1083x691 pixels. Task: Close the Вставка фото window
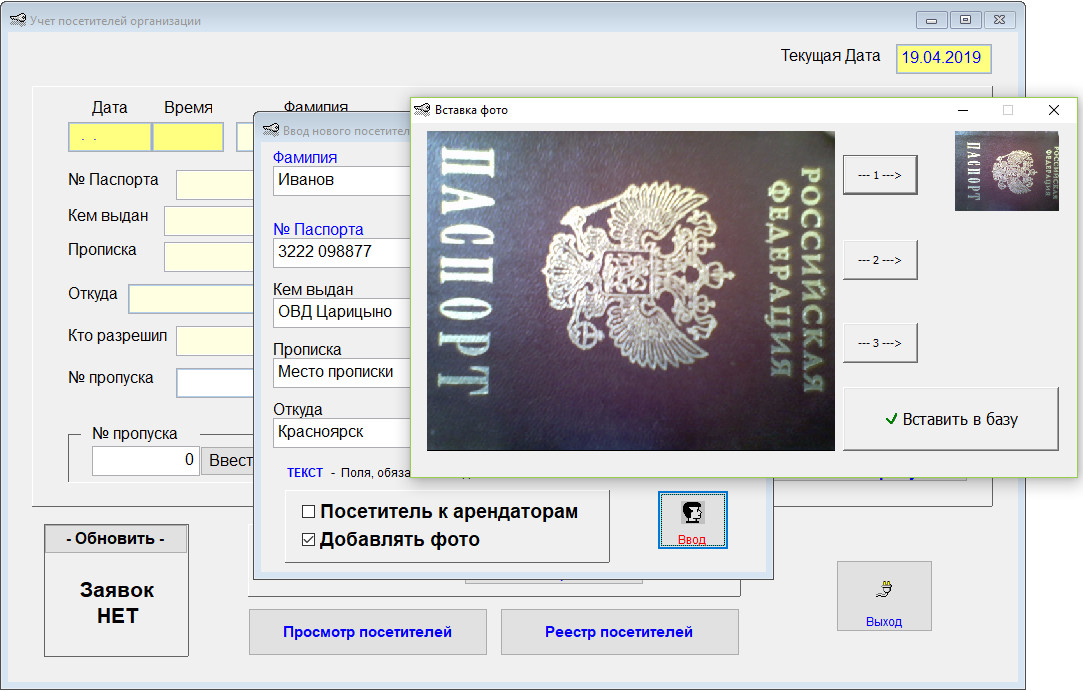coord(1053,110)
